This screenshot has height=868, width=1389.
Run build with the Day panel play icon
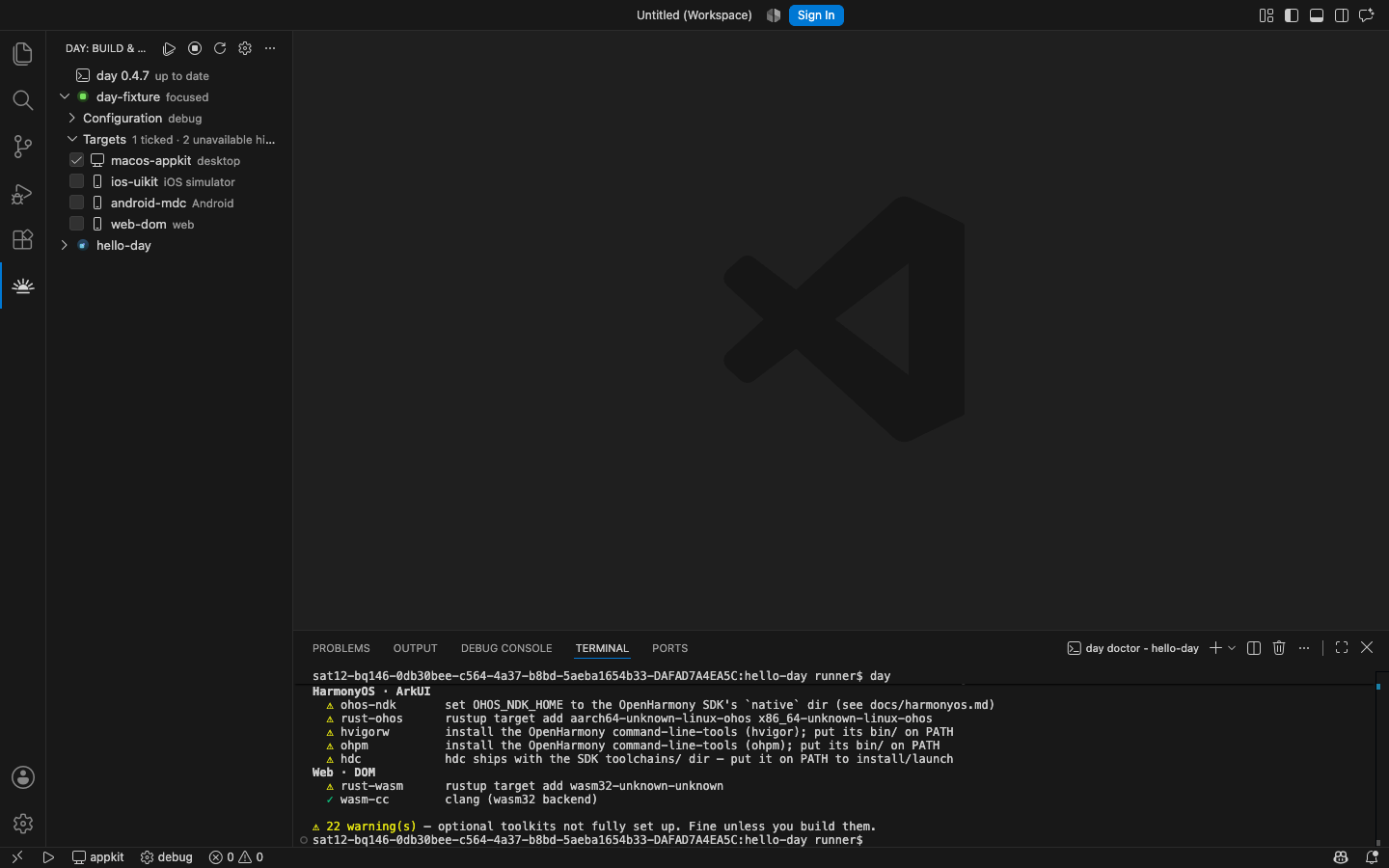click(170, 48)
